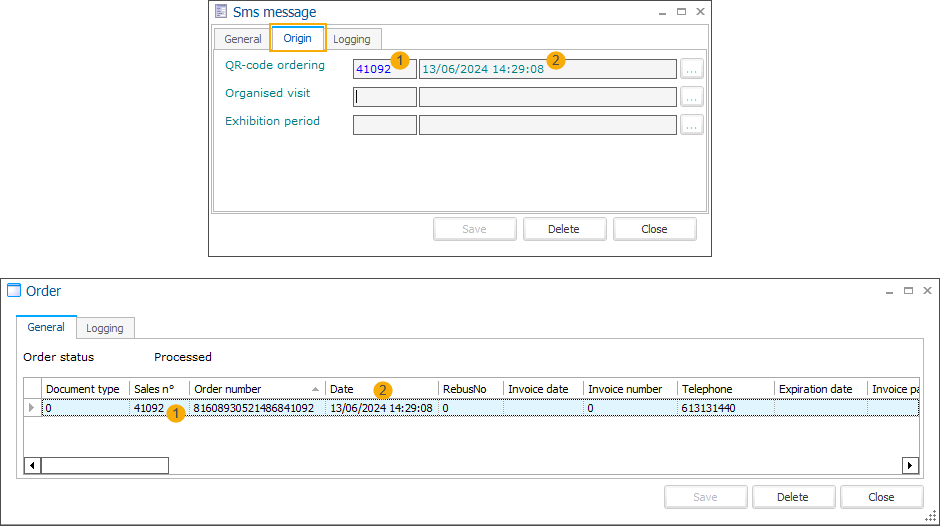This screenshot has width=940, height=526.
Task: Select Logging tab in Sms message window
Action: (x=351, y=39)
